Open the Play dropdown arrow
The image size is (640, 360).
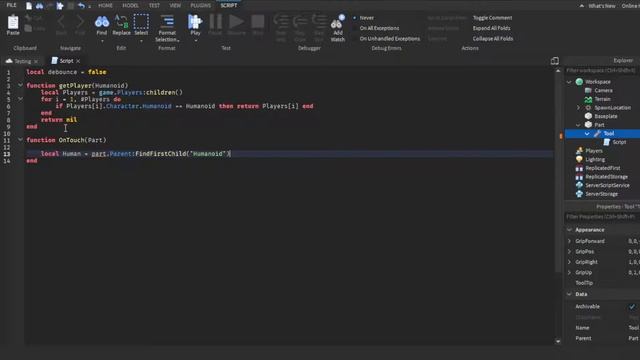coord(196,41)
